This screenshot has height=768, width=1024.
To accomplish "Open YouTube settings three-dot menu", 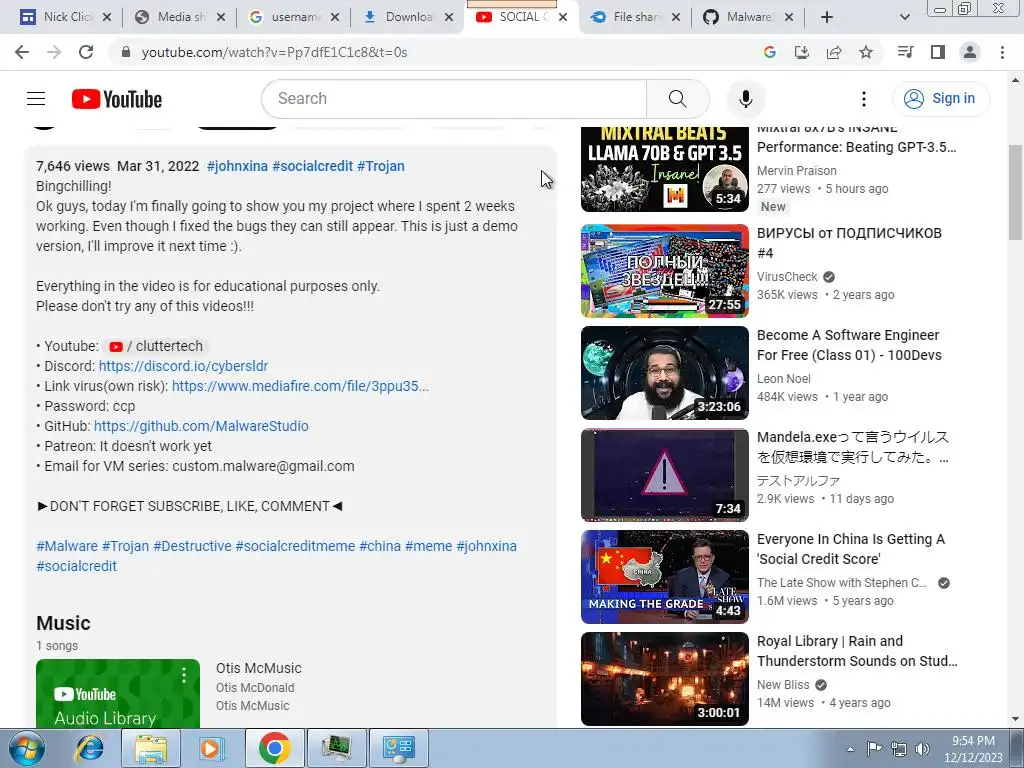I will [863, 99].
